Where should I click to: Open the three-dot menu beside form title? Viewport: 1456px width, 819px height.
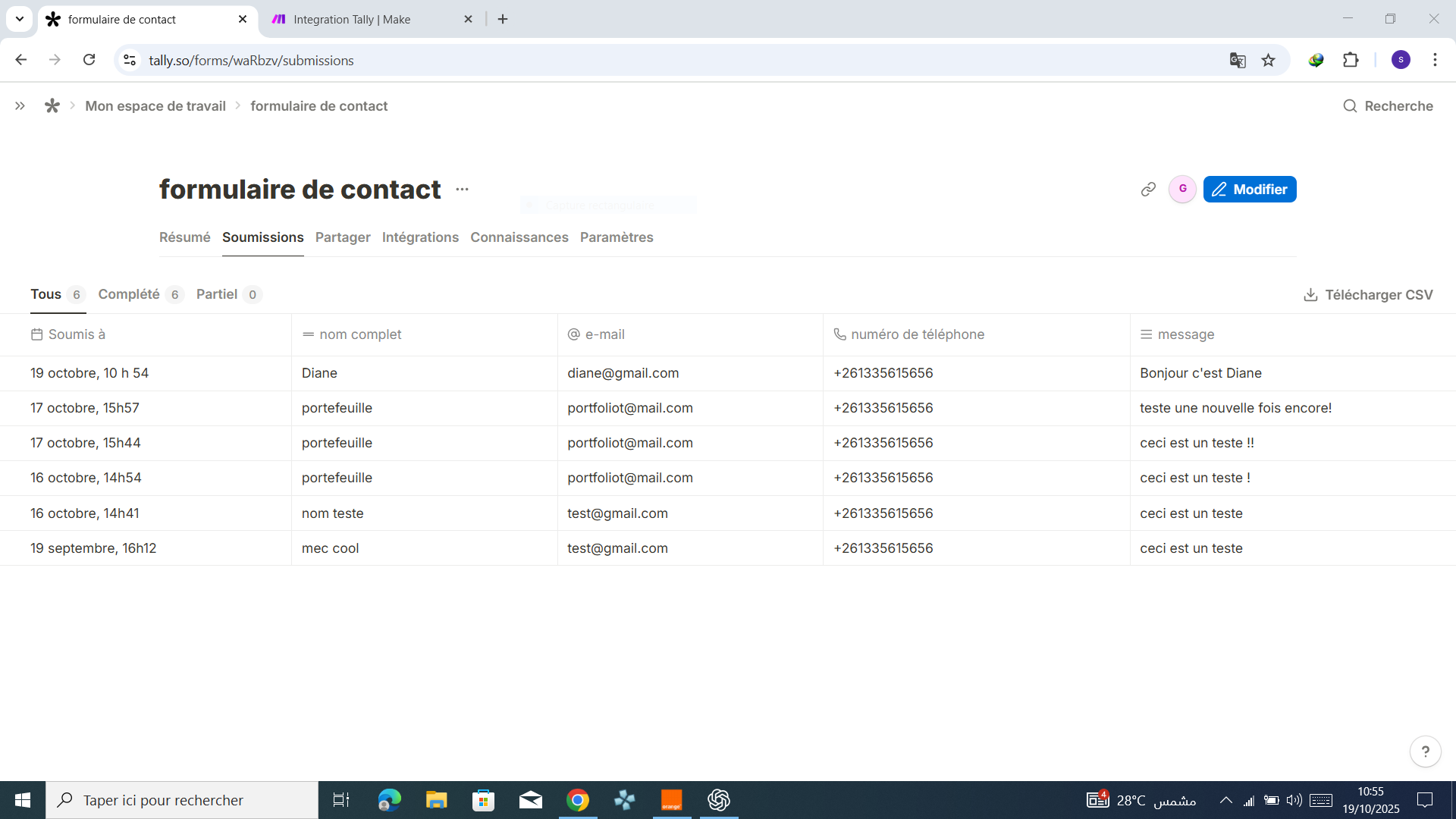tap(462, 190)
